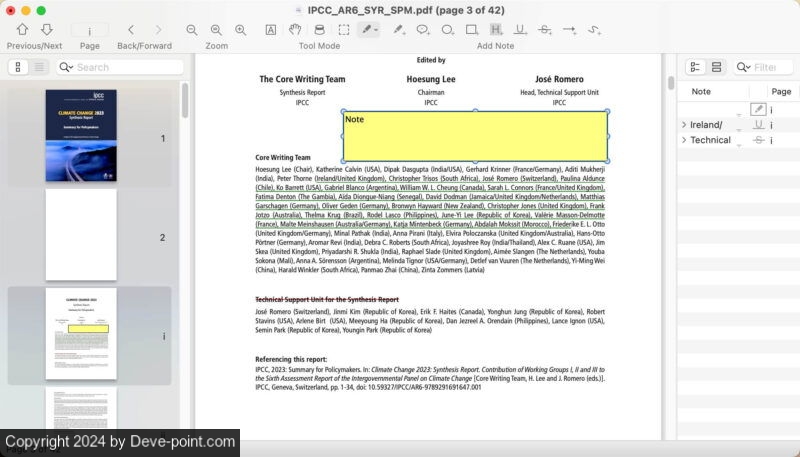Click the Note column header
This screenshot has width=800, height=457.
pos(702,91)
